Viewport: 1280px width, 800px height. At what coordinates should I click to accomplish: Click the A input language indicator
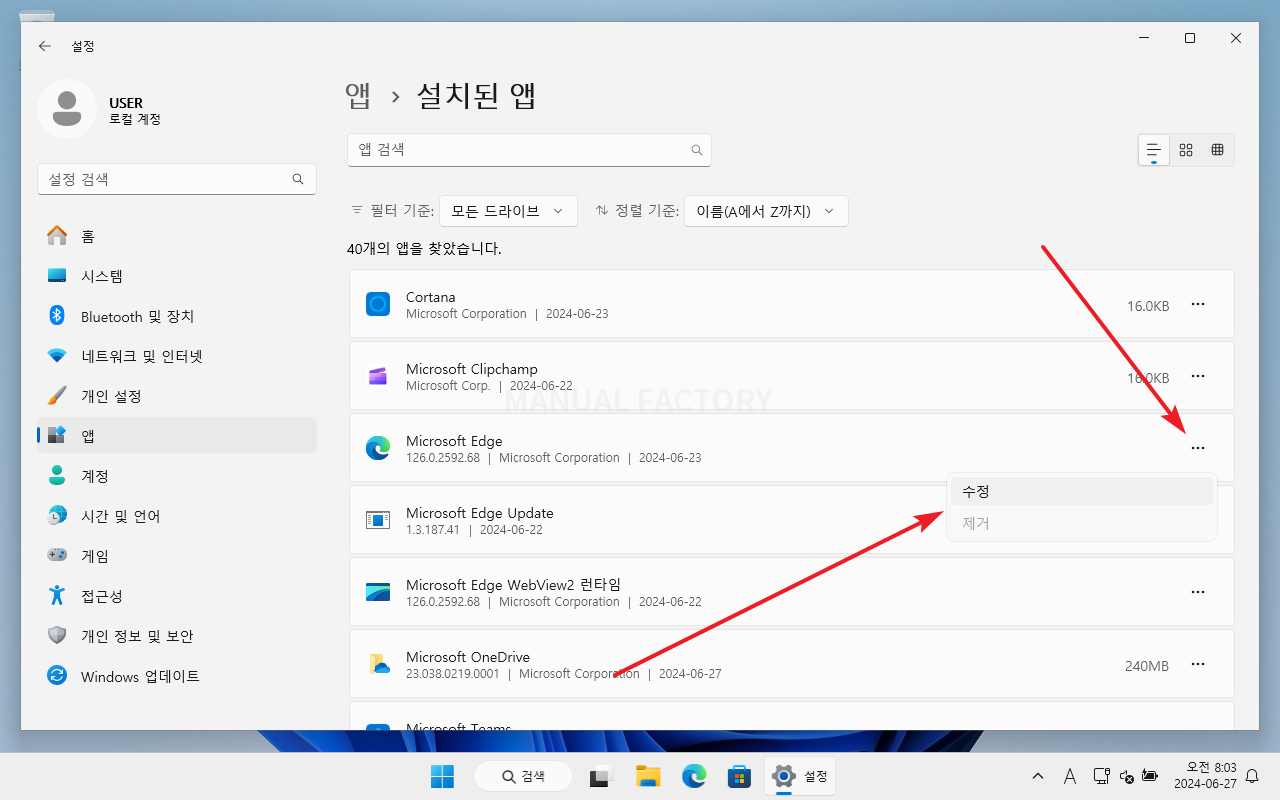(1069, 776)
